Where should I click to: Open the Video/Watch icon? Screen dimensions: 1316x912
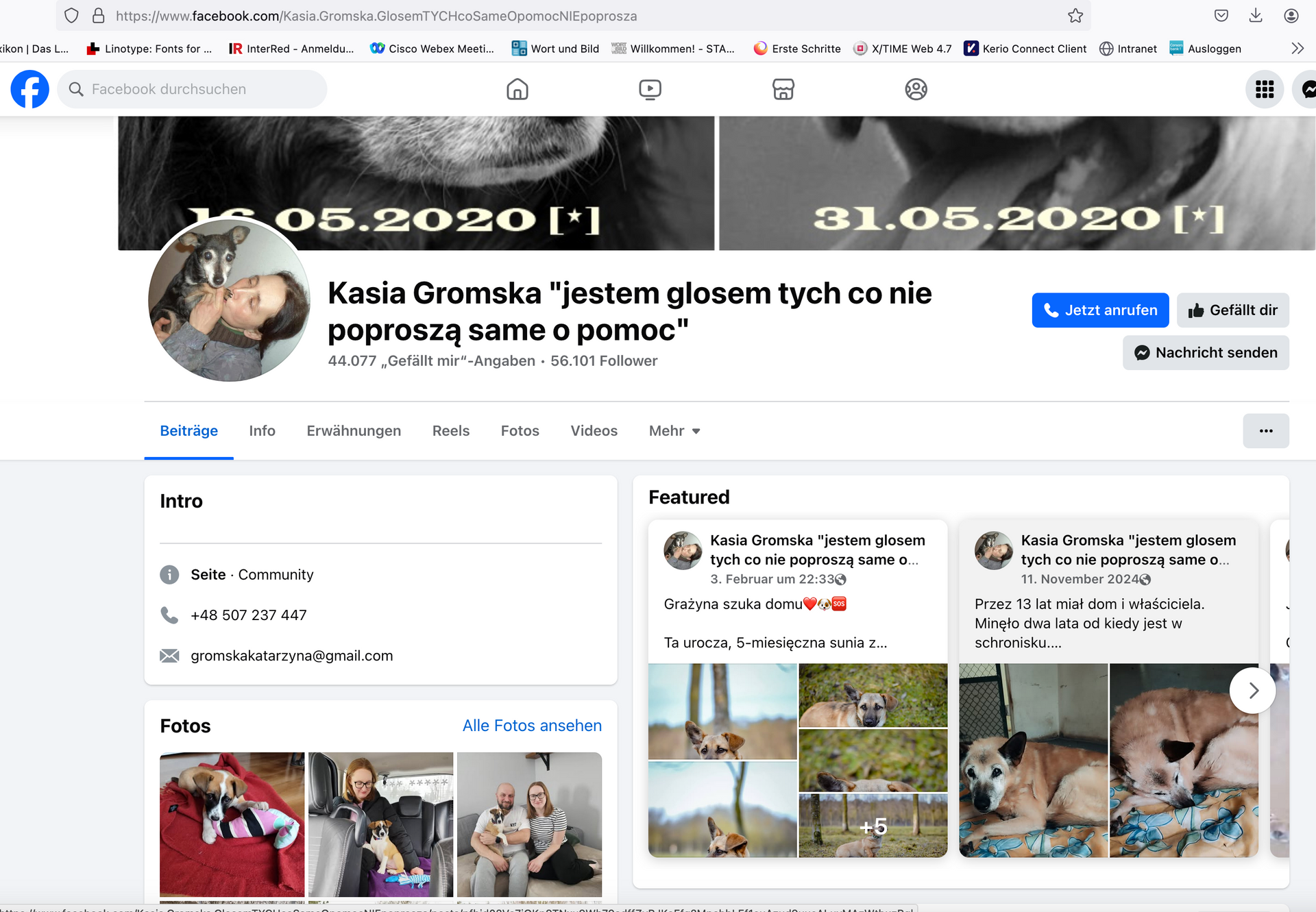click(650, 89)
